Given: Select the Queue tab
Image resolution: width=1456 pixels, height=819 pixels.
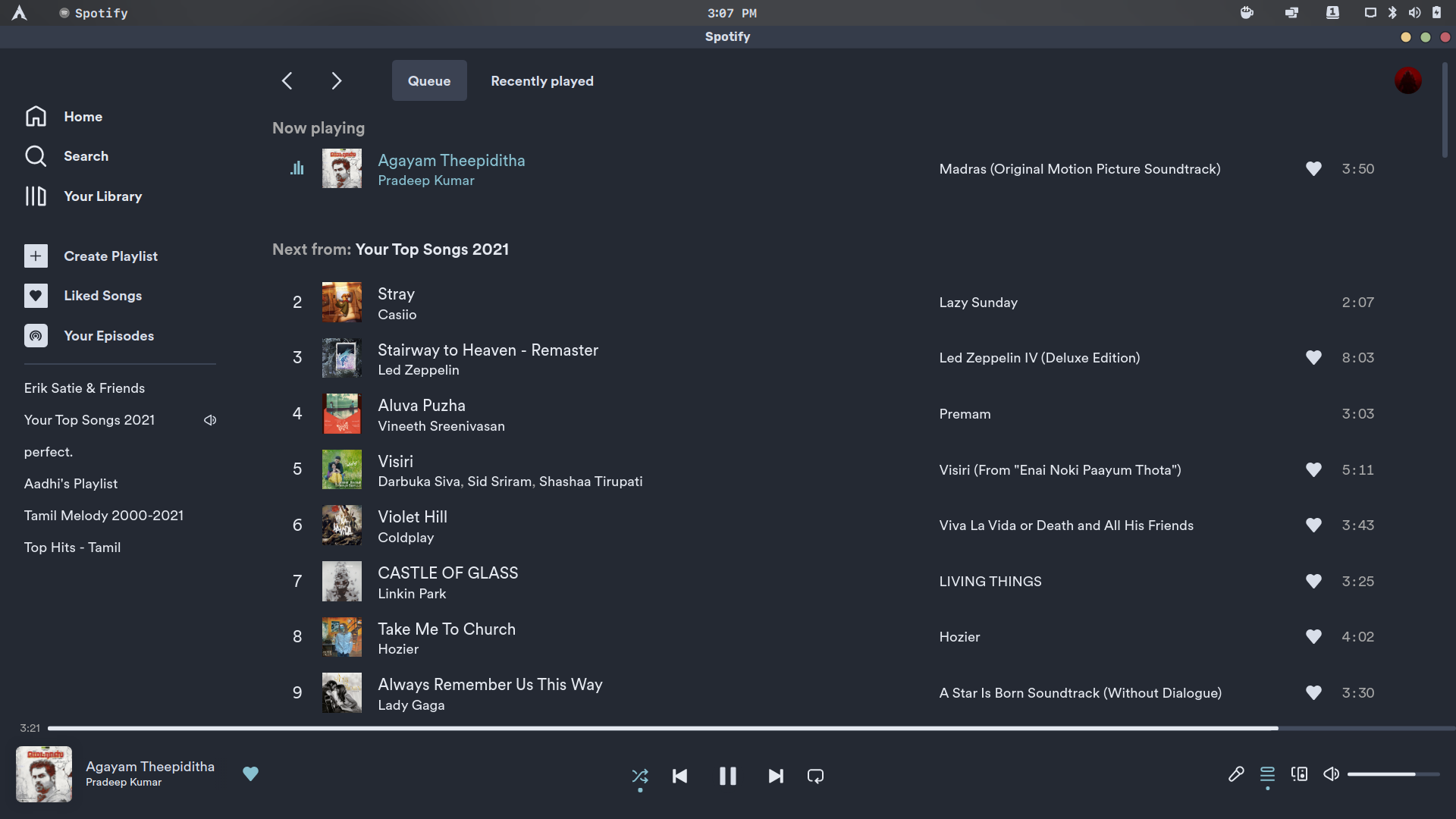Looking at the screenshot, I should coord(429,80).
